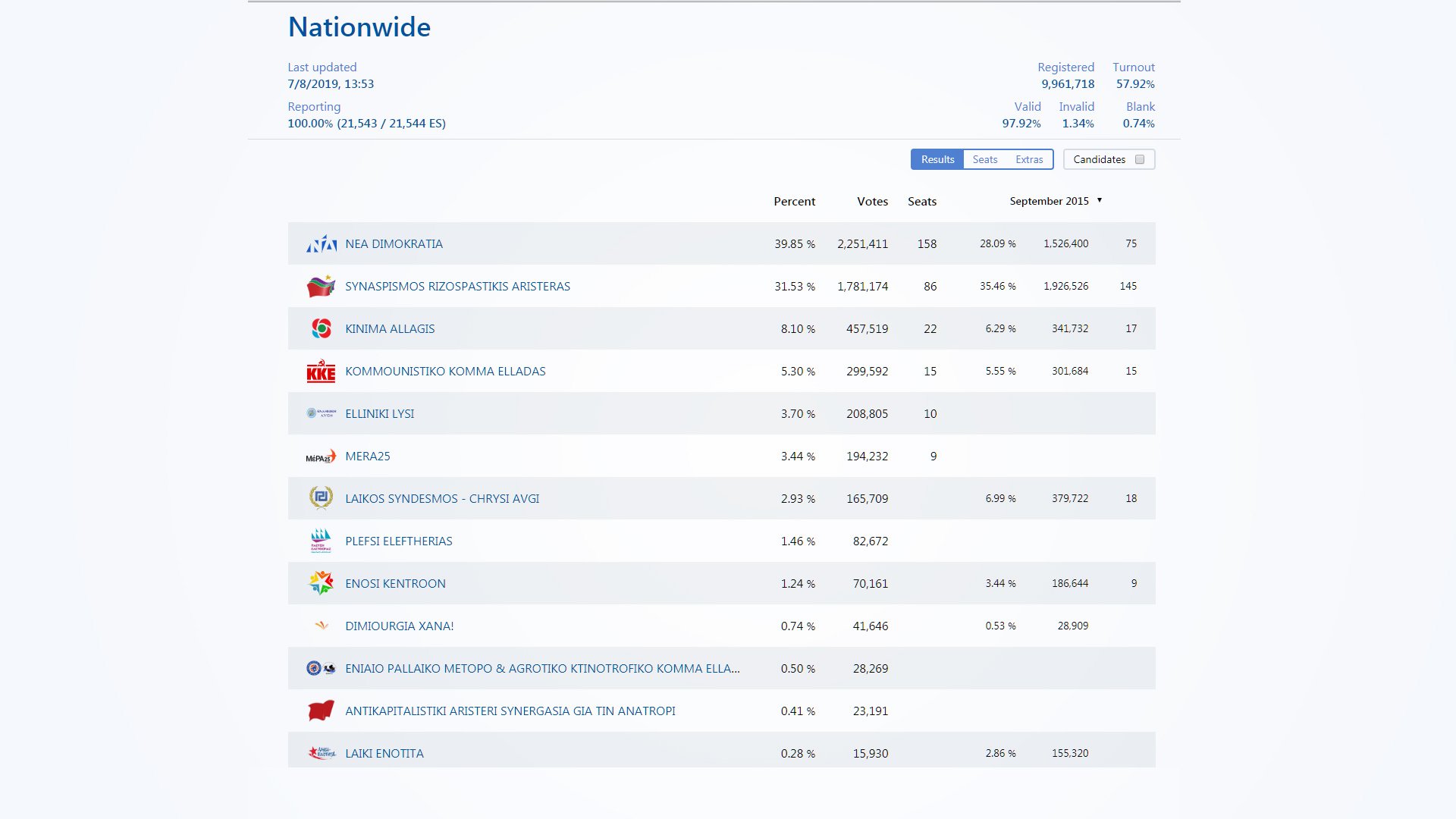This screenshot has width=1456, height=819.
Task: Click the ANTIKAPITALISTIKI ARISTERI SYNERGASIA party name
Action: (510, 711)
